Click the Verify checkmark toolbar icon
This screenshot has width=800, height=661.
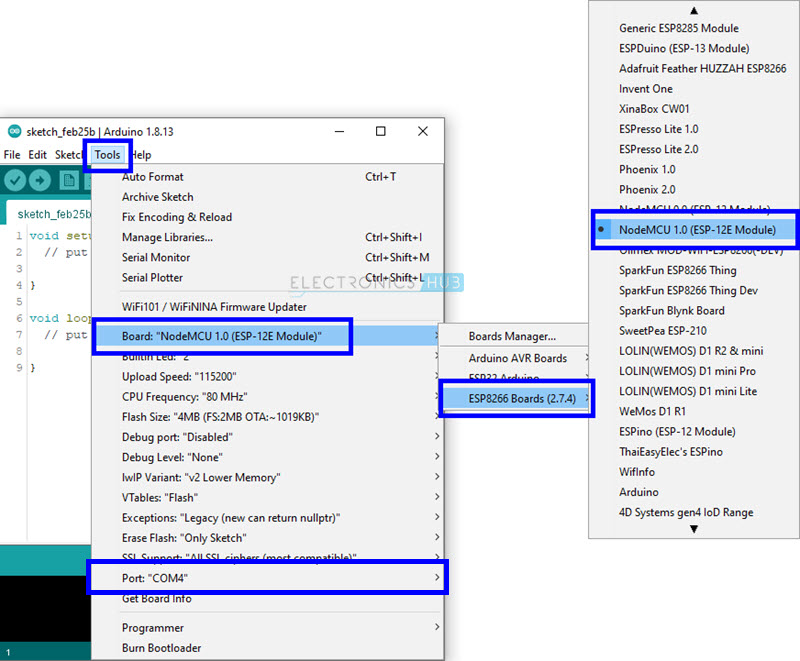15,180
